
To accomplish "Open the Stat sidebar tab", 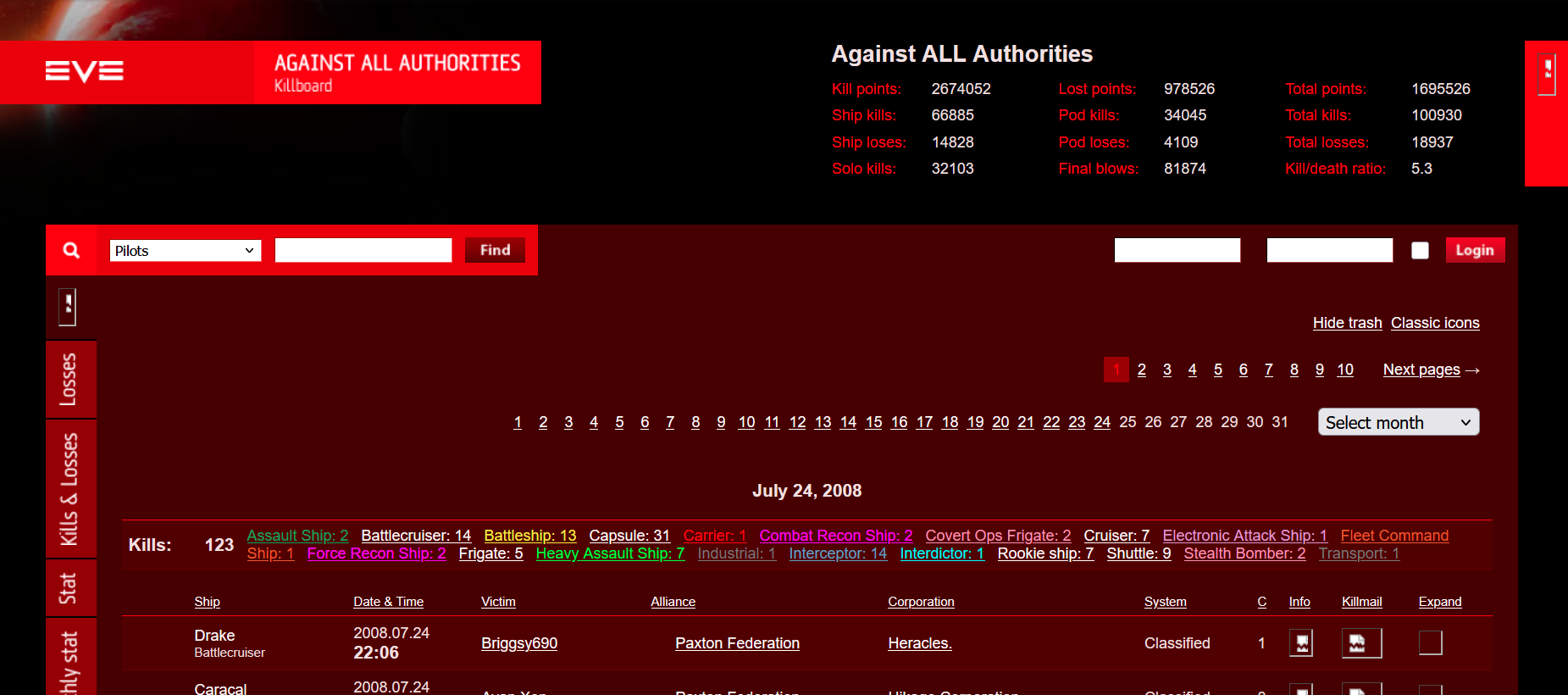I will 70,588.
